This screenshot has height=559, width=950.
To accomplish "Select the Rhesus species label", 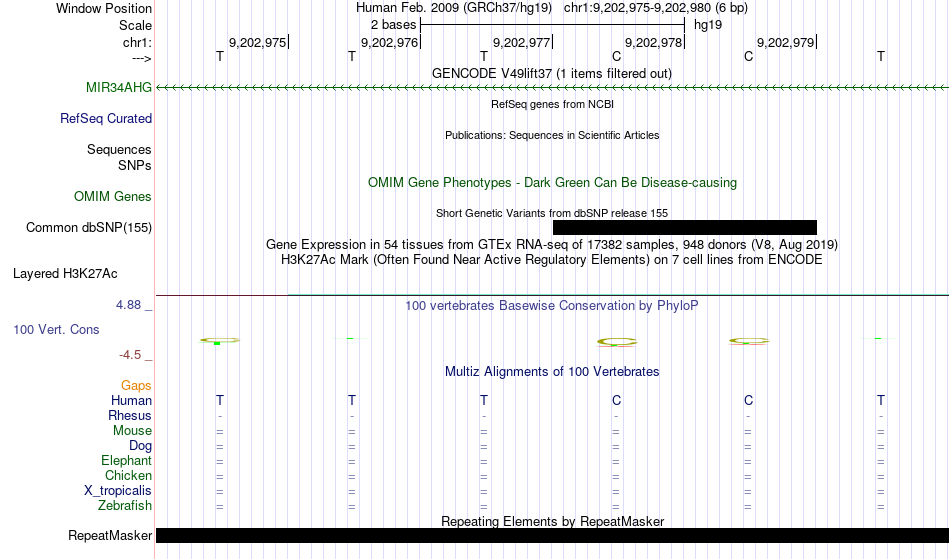I will click(130, 415).
